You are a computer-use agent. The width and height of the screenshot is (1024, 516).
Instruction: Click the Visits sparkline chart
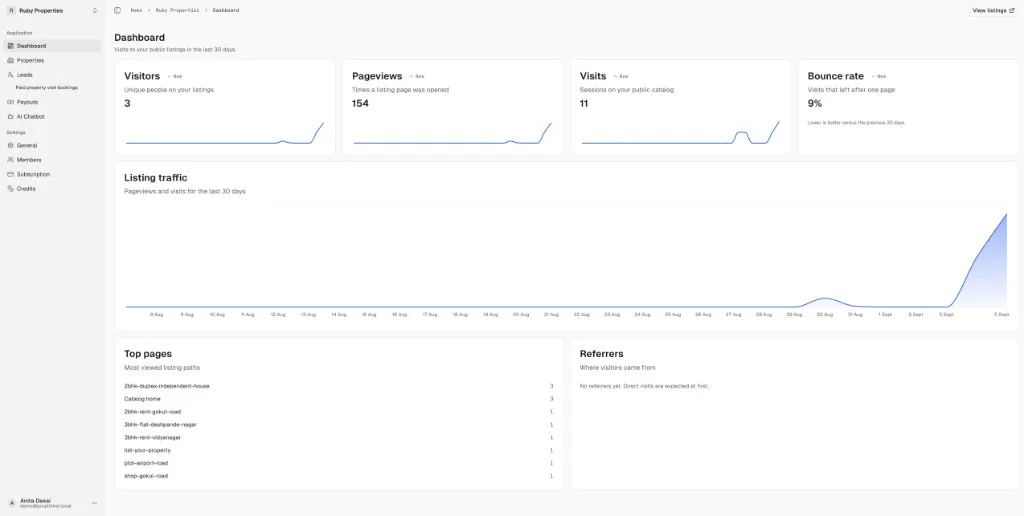tap(680, 133)
